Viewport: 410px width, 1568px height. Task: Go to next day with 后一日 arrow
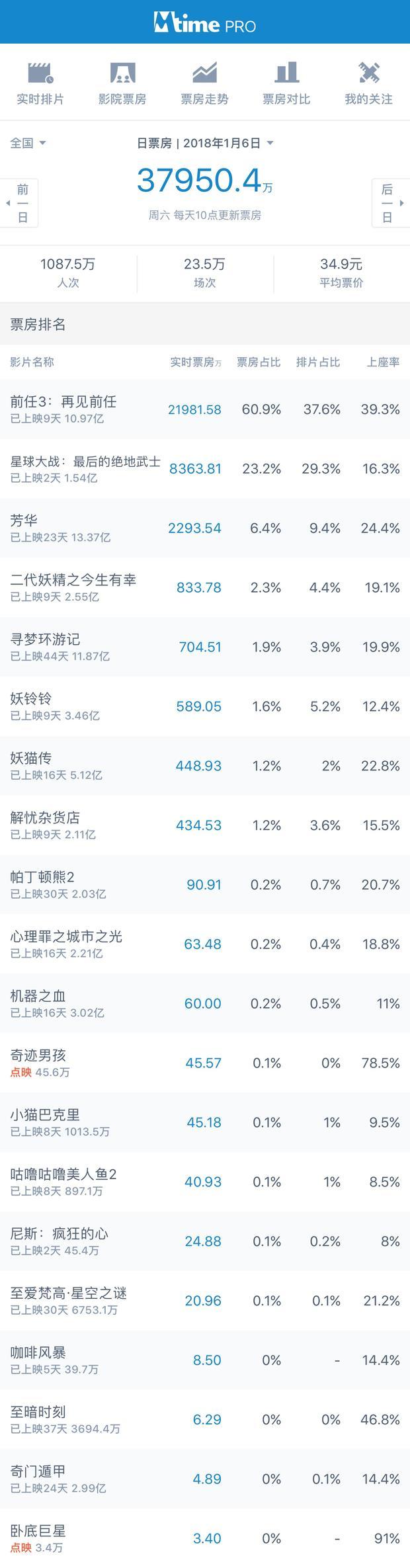[x=391, y=203]
